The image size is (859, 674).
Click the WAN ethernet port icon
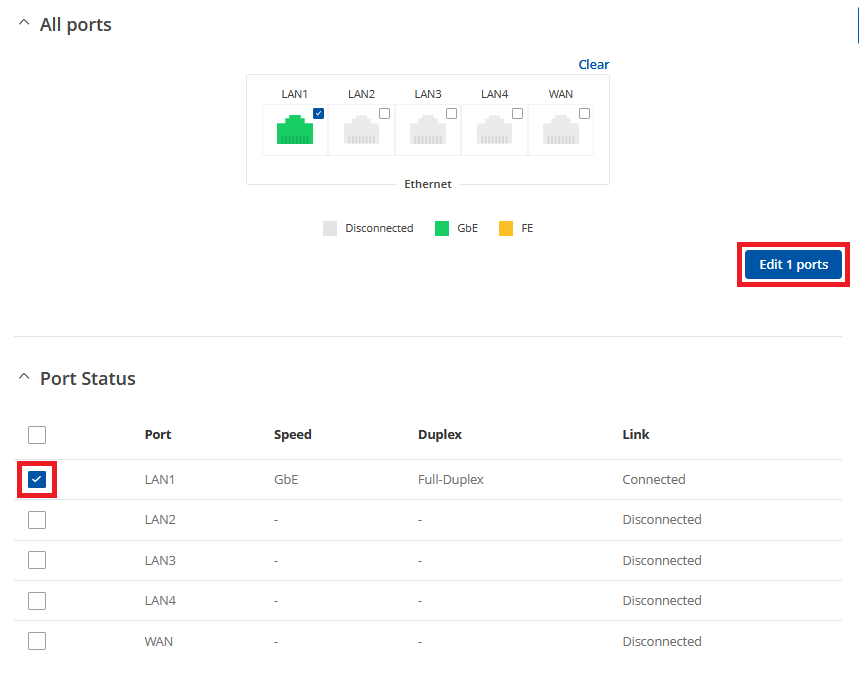point(561,131)
